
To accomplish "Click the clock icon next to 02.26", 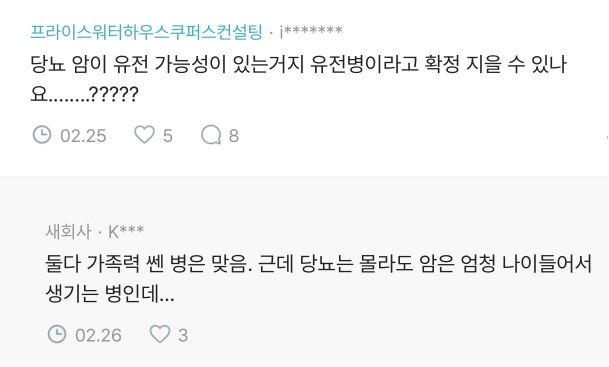I will (57, 334).
